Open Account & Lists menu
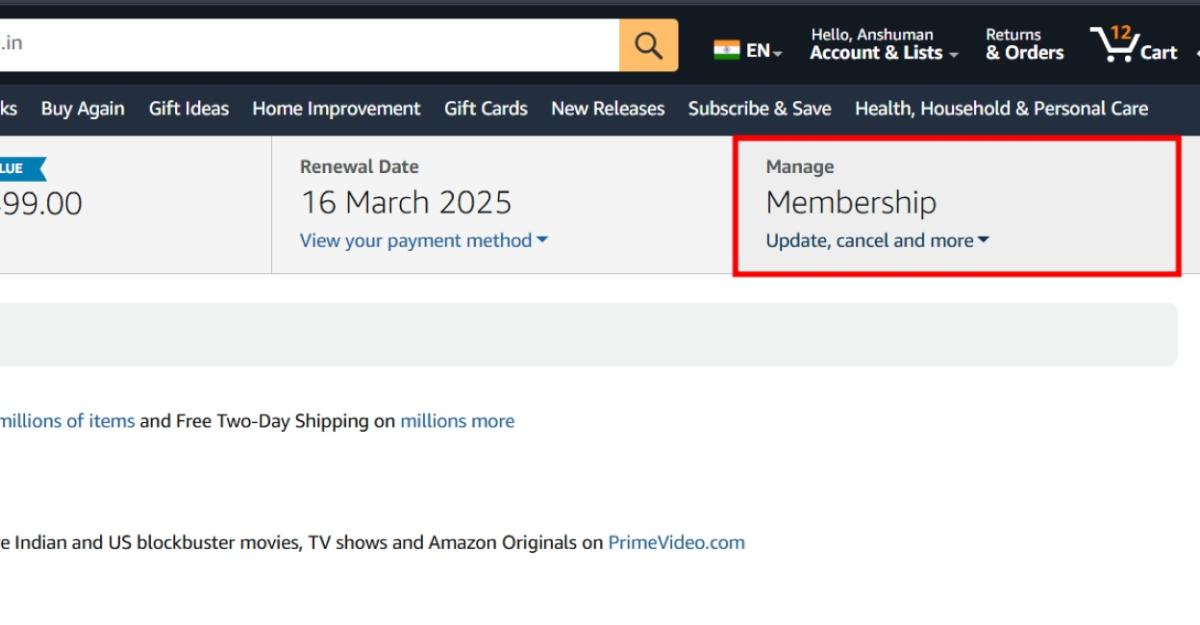 coord(878,52)
